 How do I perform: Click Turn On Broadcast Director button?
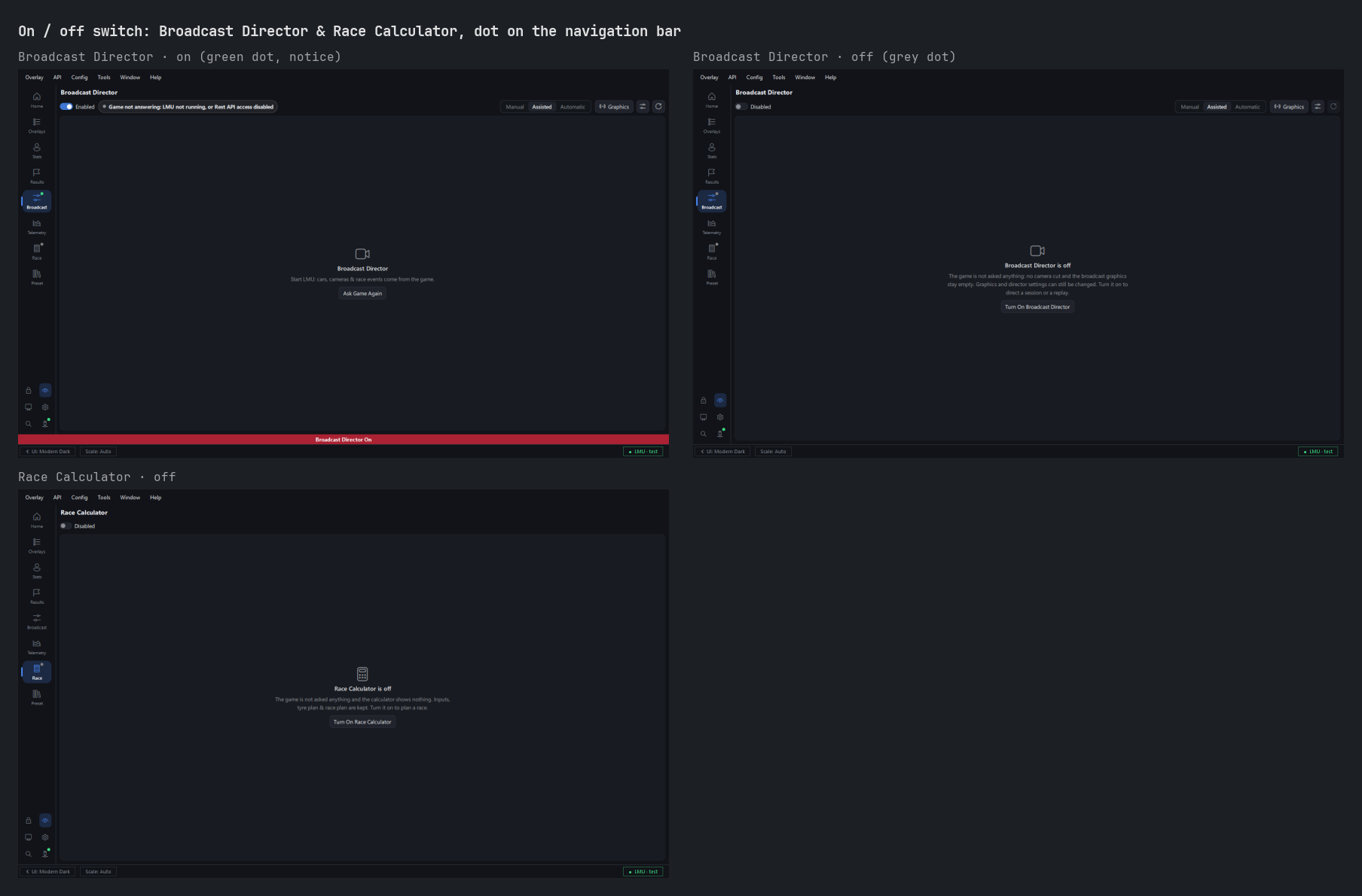(1037, 307)
